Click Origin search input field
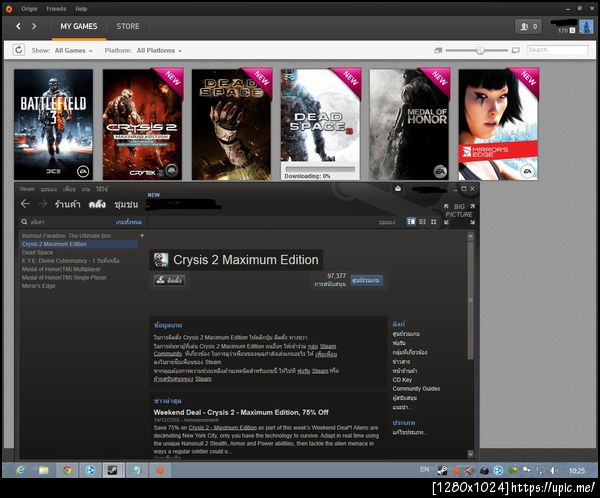The image size is (600, 498). click(558, 50)
